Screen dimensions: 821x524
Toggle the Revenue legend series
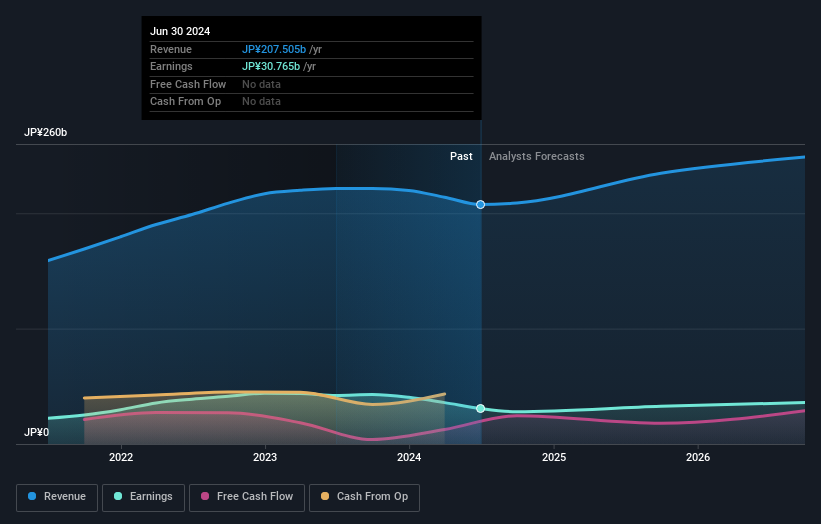[57, 497]
